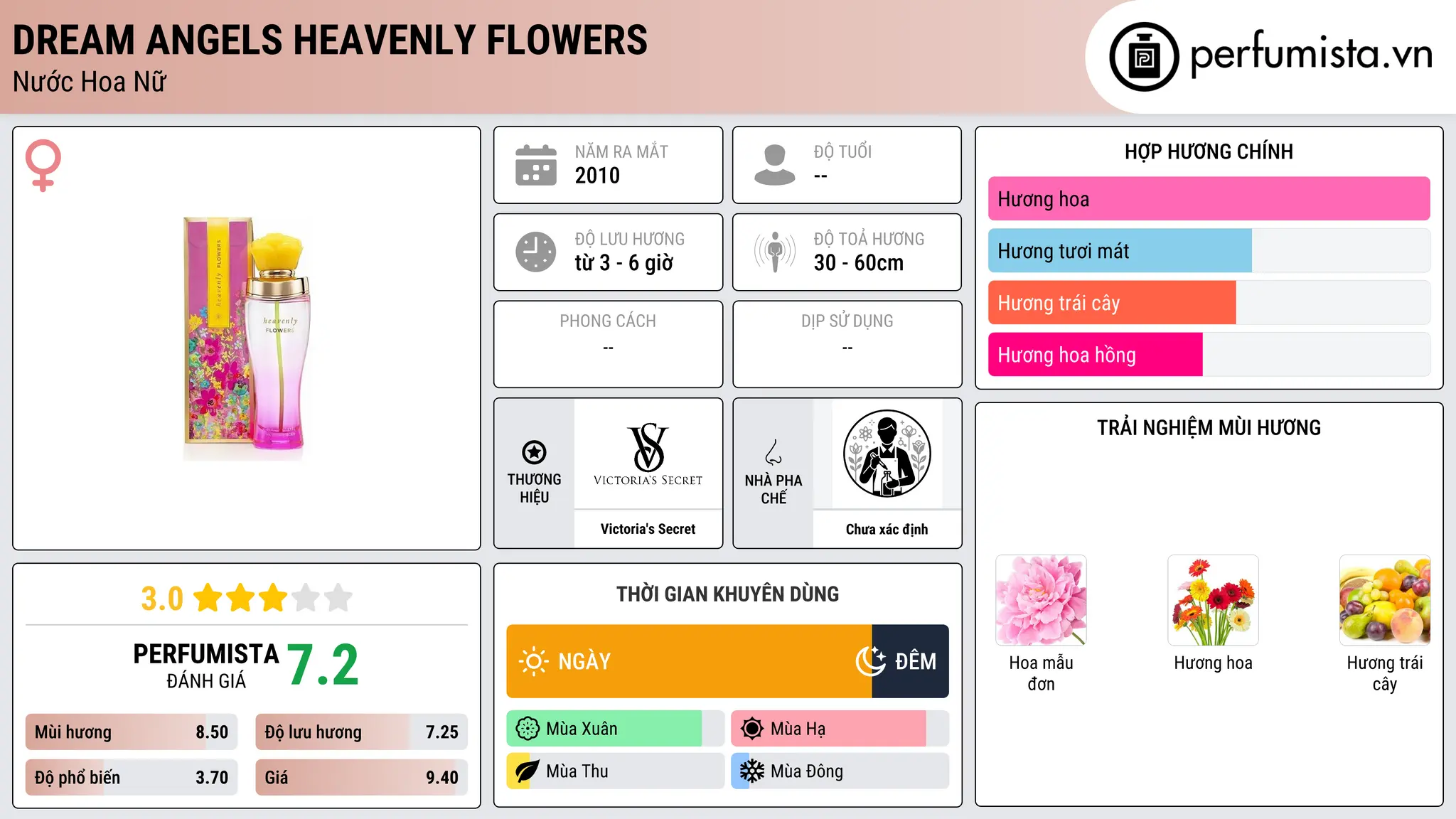Click the longevity value từ 3 - 6 giờ
The image size is (1456, 819).
(x=623, y=263)
